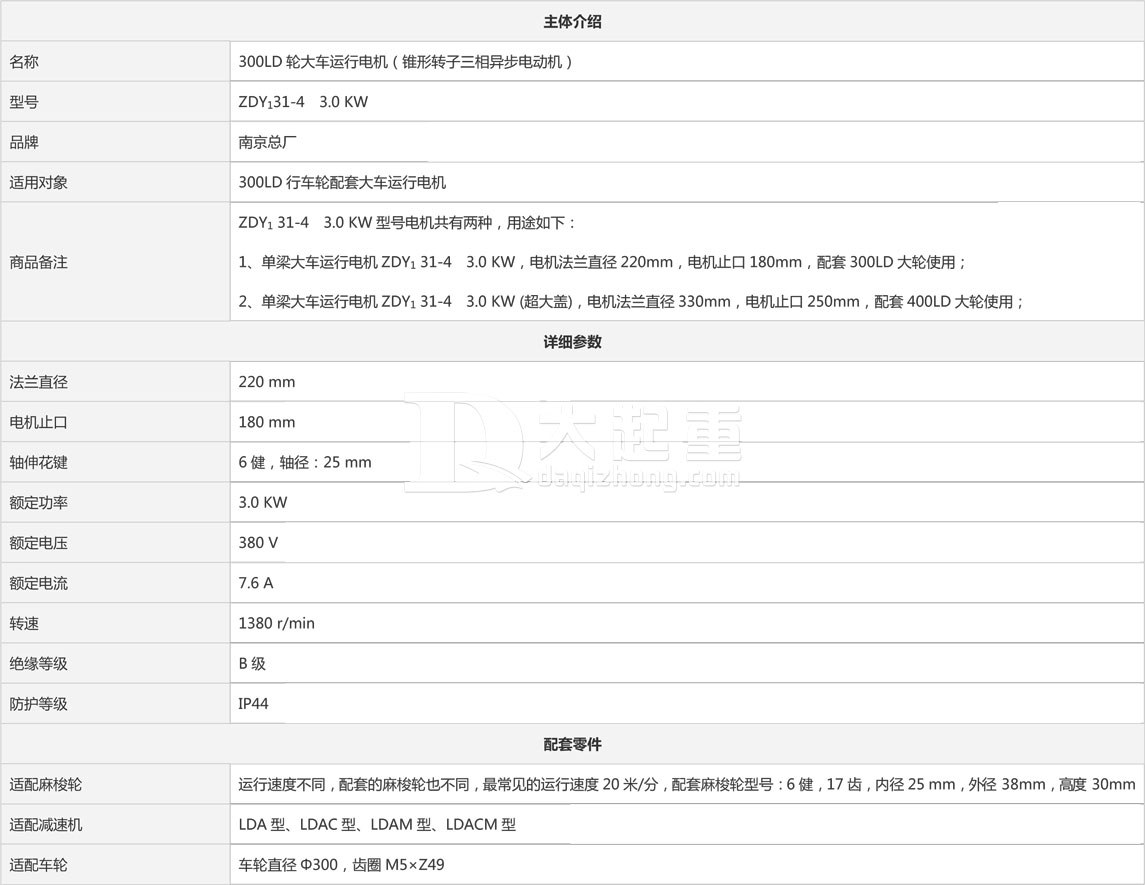
Task: Click the 车轮直径 Φ300，齿圈 M5×Z49 value
Action: [341, 865]
